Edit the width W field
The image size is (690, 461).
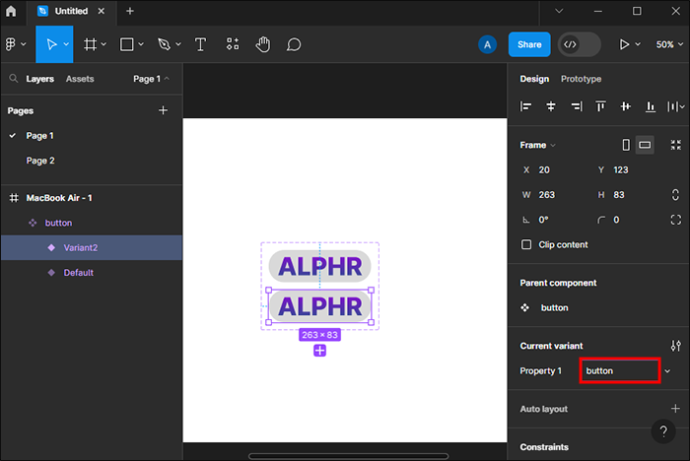555,194
